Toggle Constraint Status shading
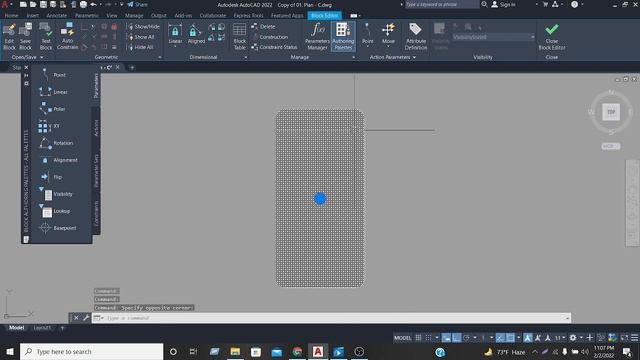 point(274,47)
